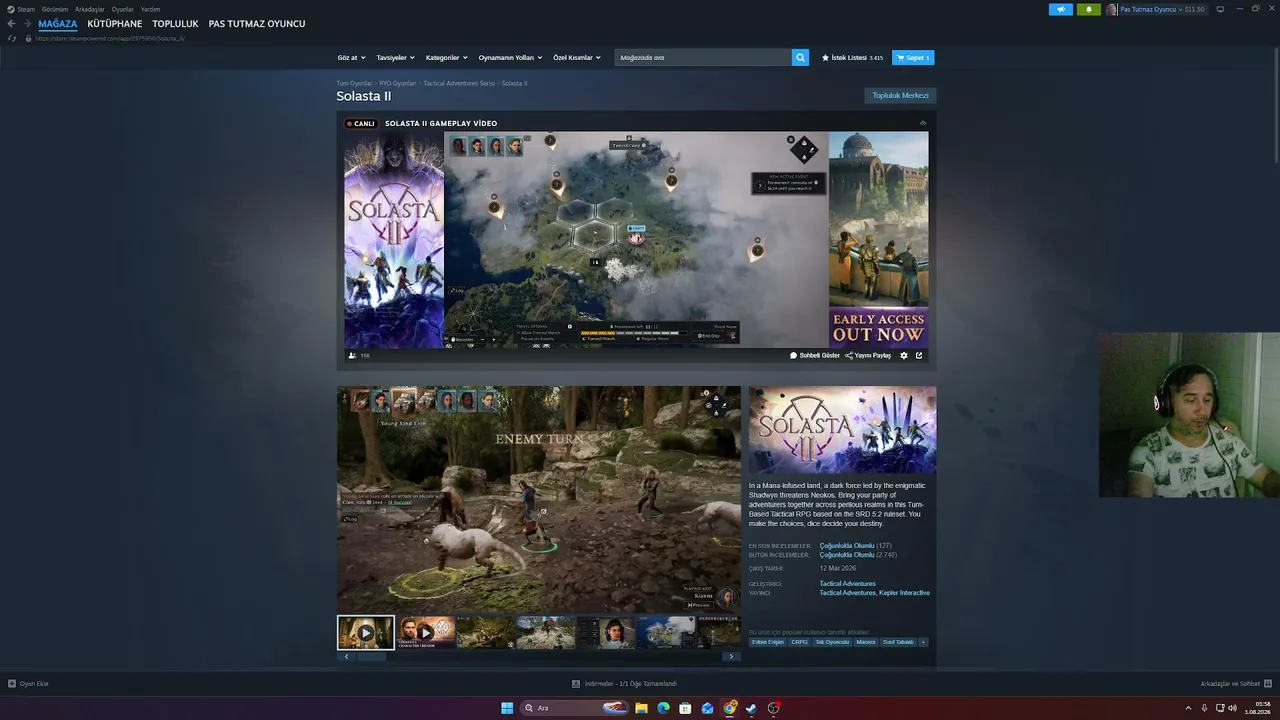Share the broadcast via Yayını Paylaş

868,355
